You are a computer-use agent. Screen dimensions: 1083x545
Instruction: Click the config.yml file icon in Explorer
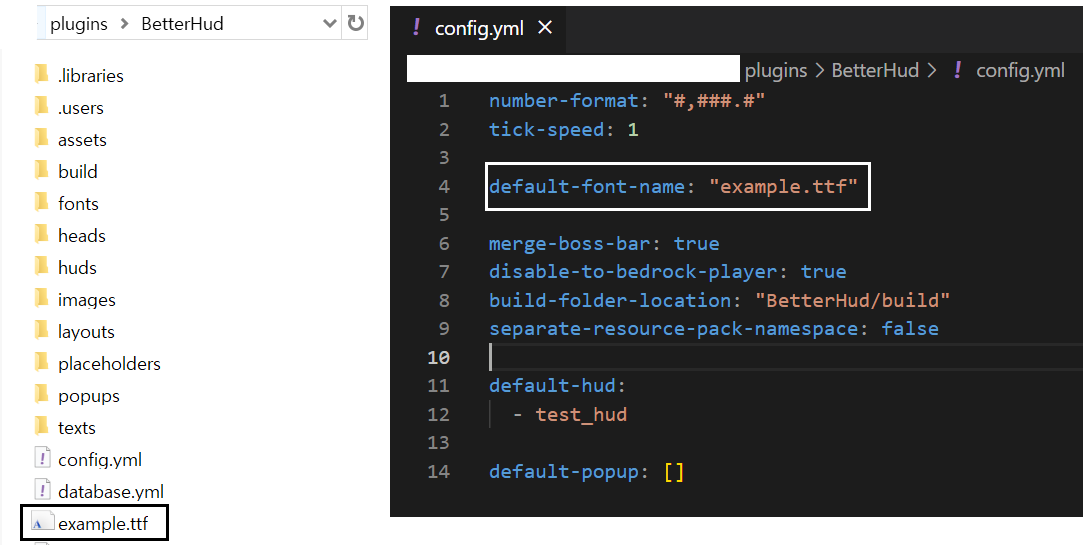(42, 459)
